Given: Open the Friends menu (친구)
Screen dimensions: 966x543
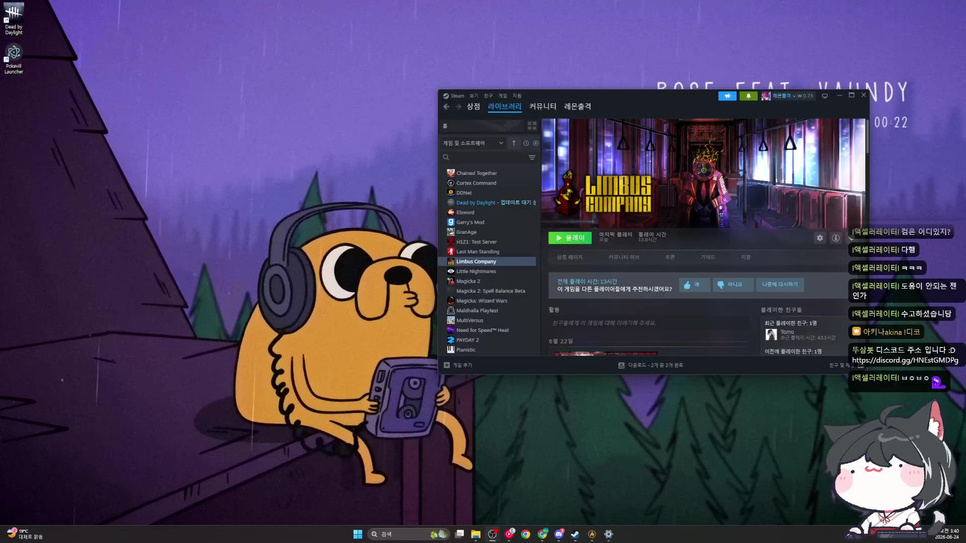Looking at the screenshot, I should pos(489,96).
